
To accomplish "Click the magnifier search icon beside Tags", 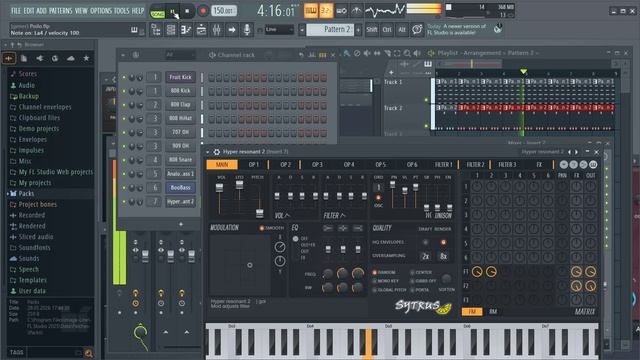I will (x=89, y=353).
